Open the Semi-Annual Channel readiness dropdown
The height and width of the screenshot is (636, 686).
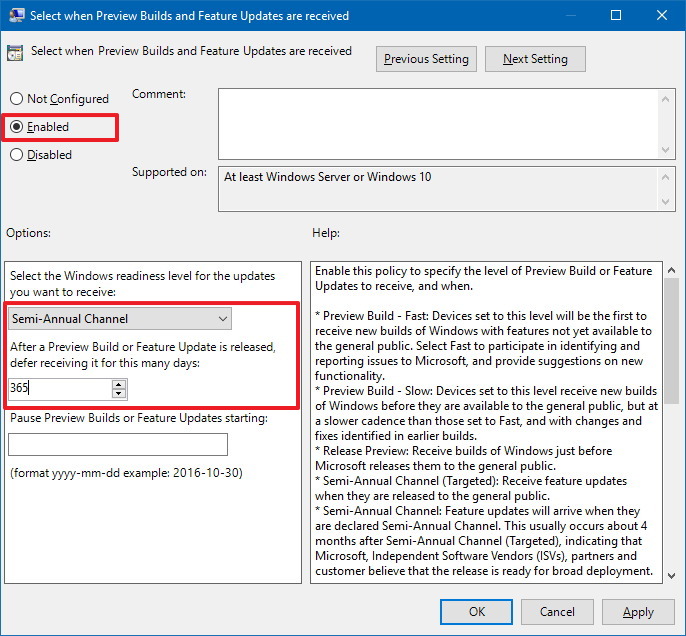pos(120,318)
